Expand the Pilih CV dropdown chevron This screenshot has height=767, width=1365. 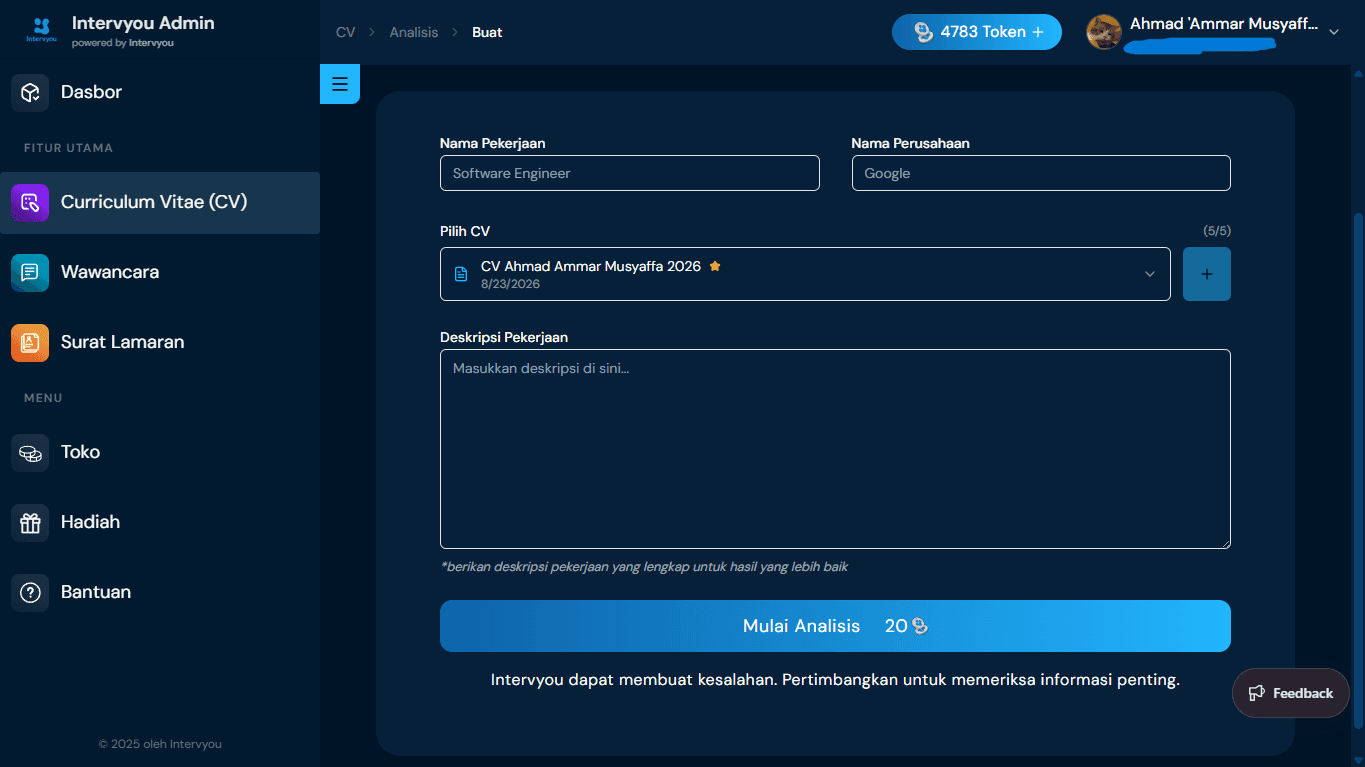[x=1150, y=274]
